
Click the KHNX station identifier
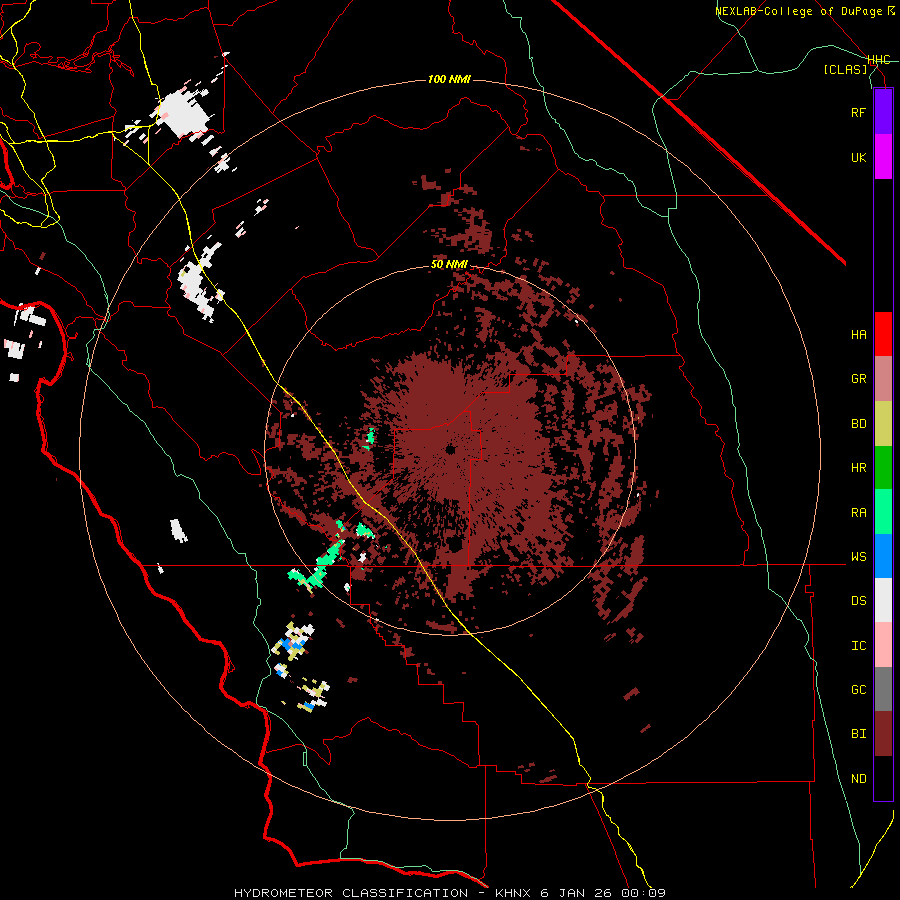coord(514,893)
